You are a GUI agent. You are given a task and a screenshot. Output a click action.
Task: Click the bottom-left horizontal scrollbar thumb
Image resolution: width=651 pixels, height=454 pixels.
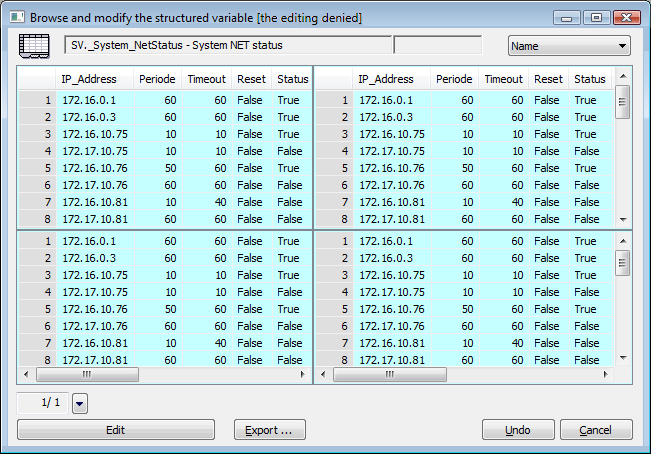[x=87, y=375]
